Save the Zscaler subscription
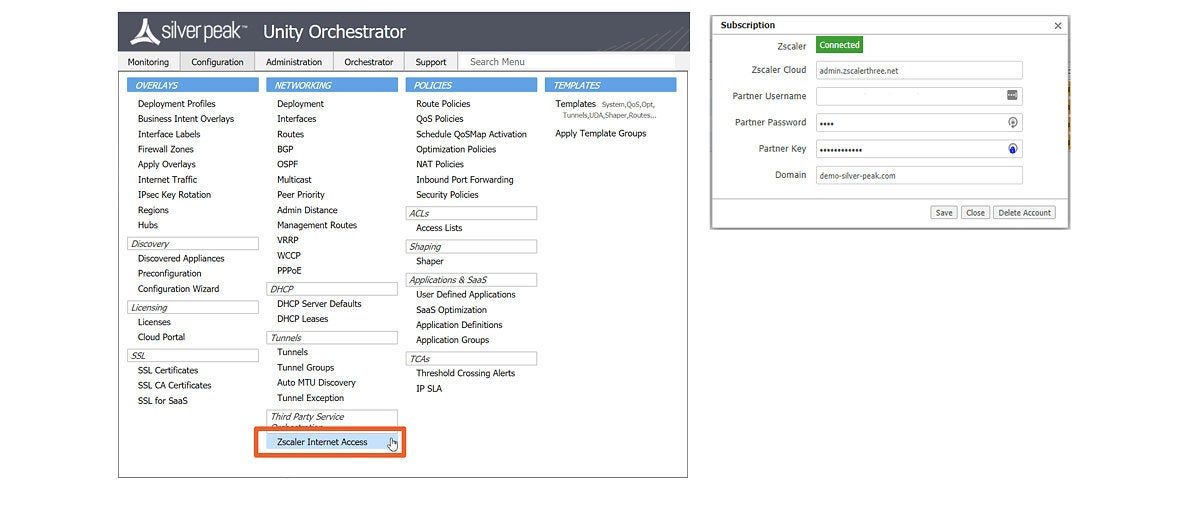 (x=943, y=213)
